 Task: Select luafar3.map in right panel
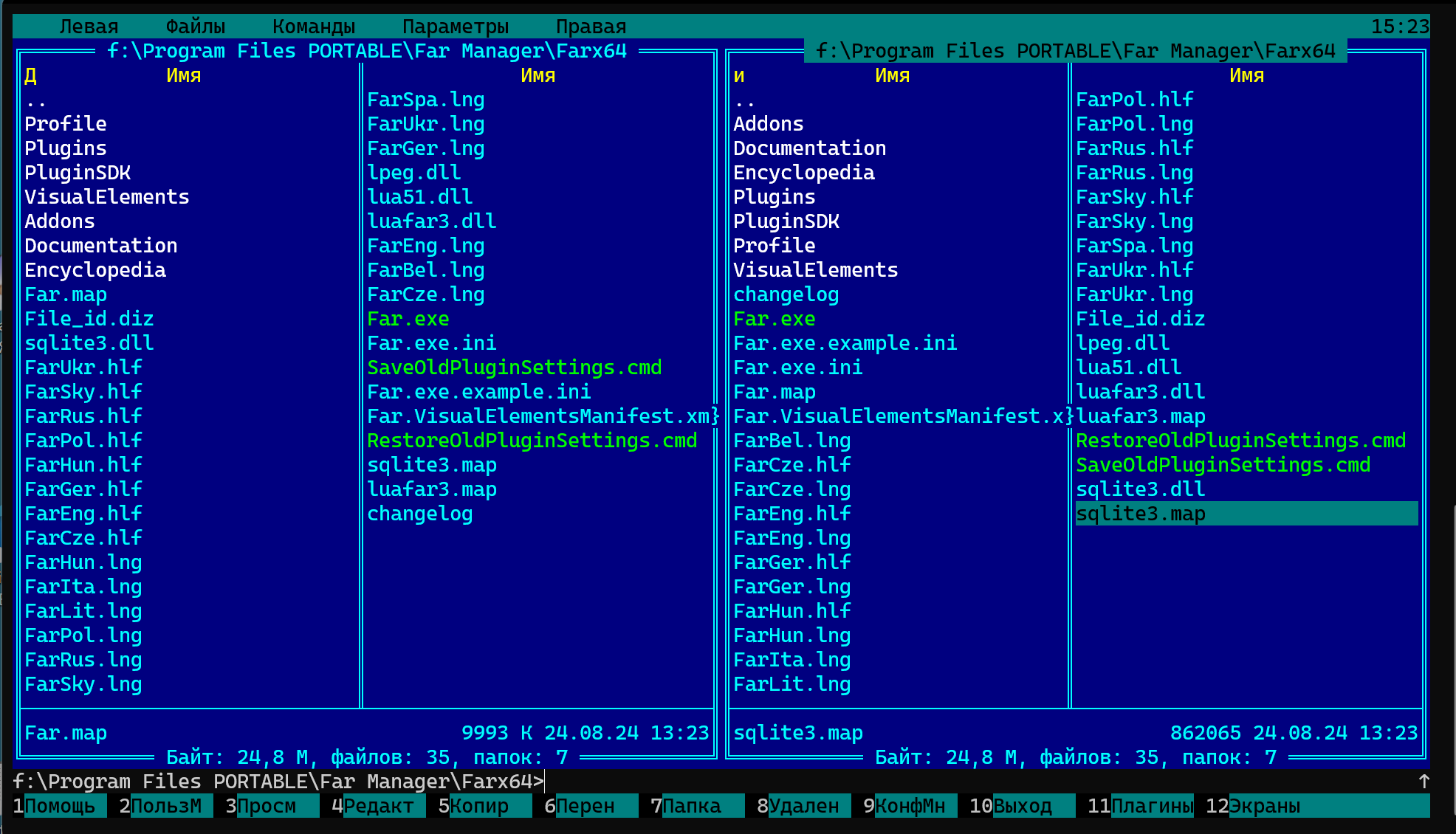click(x=1141, y=416)
